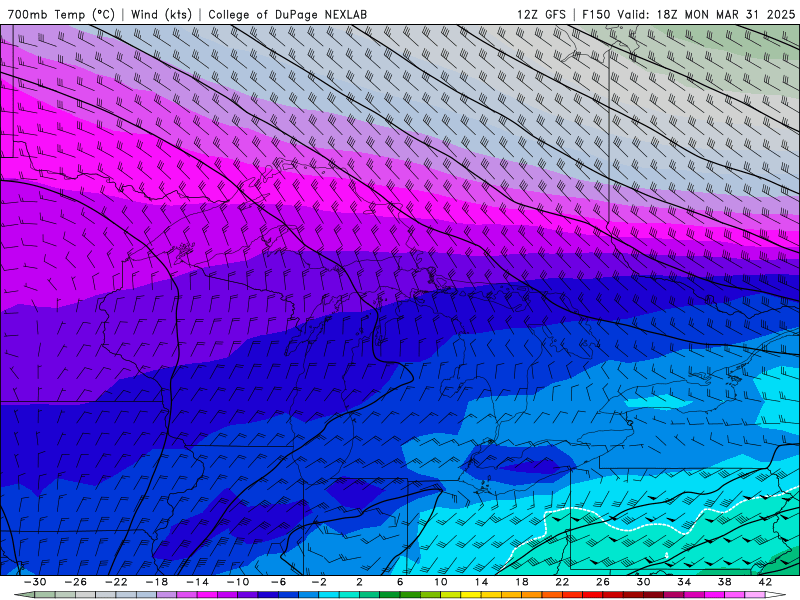Viewport: 800px width, 600px height.
Task: Click the -6 colorbar label
Action: pos(279,582)
